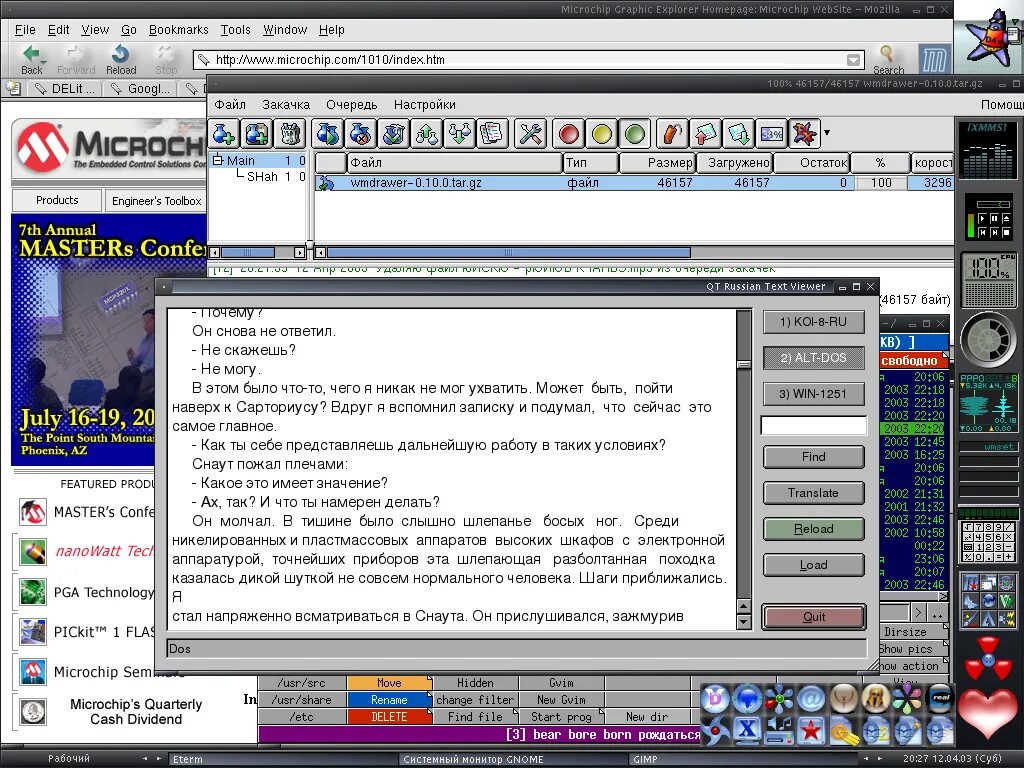Image resolution: width=1024 pixels, height=768 pixels.
Task: Click the continue download flask icon
Action: (x=328, y=135)
